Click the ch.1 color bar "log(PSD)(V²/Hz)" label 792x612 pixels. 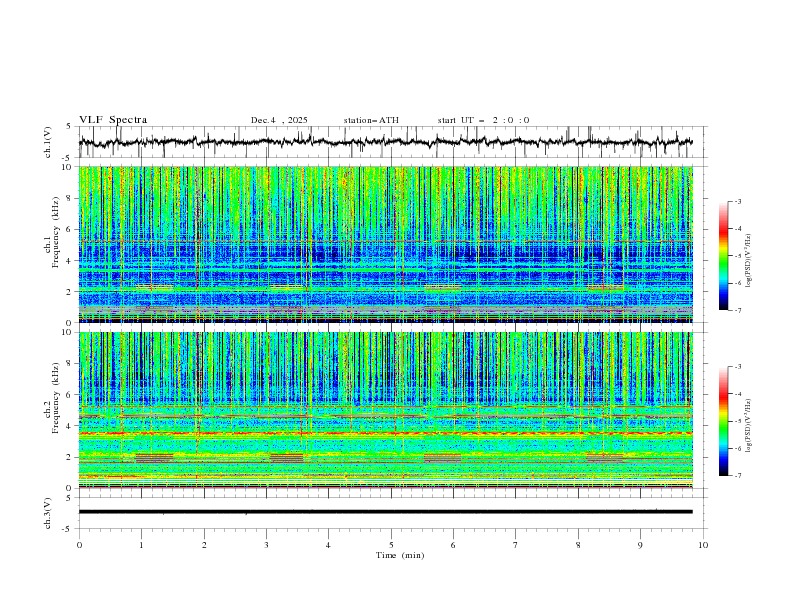tap(749, 261)
